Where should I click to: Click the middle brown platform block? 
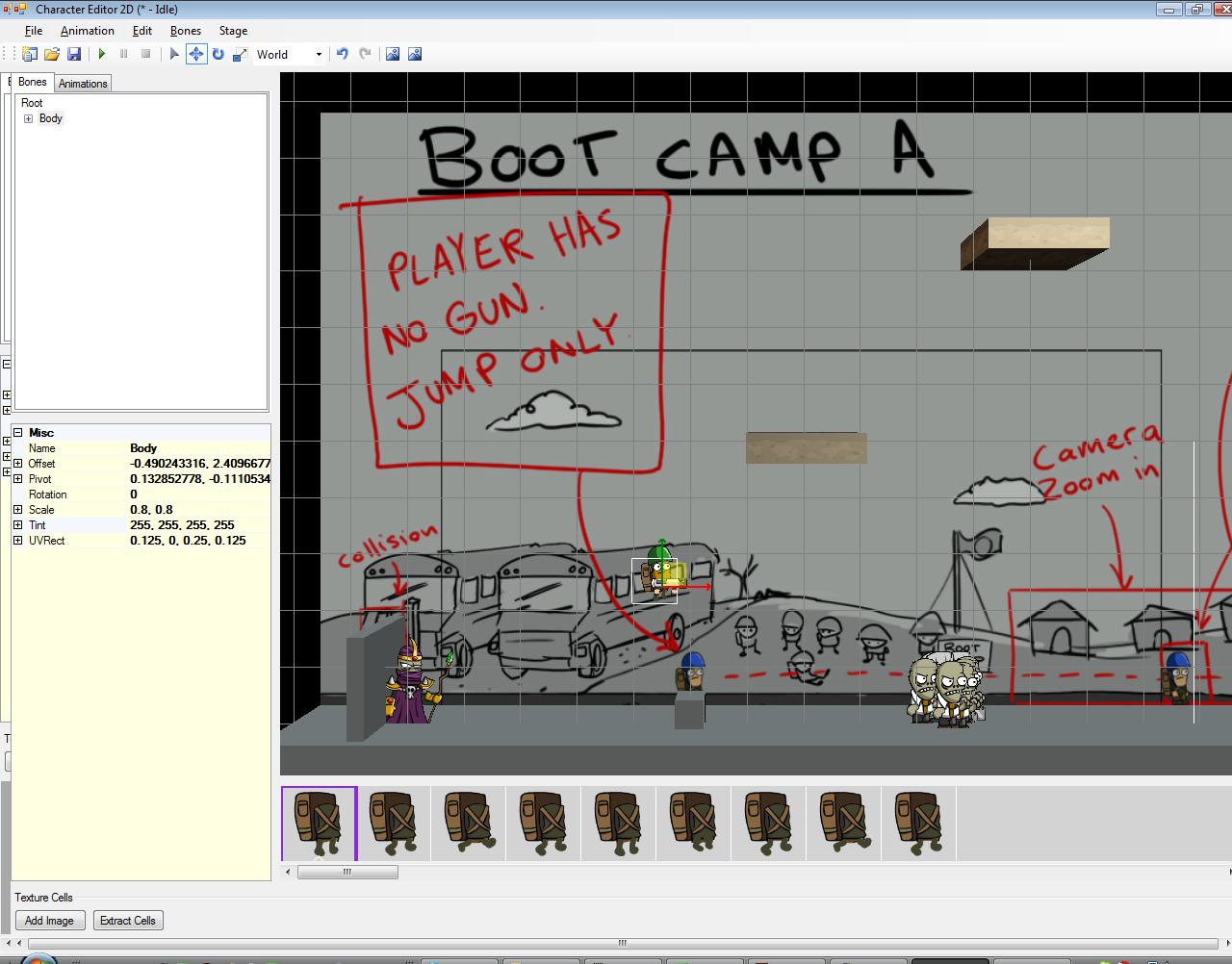pyautogui.click(x=807, y=447)
